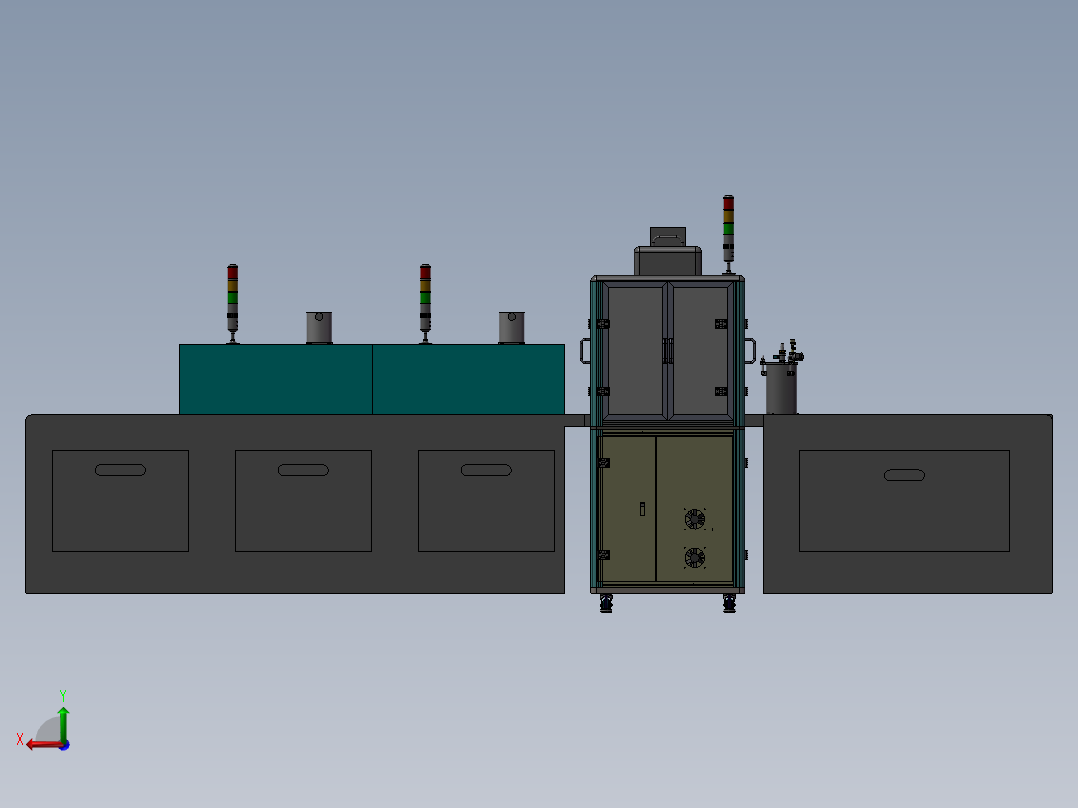Select the upper cooling fan on the olive door
The width and height of the screenshot is (1078, 808).
click(694, 519)
